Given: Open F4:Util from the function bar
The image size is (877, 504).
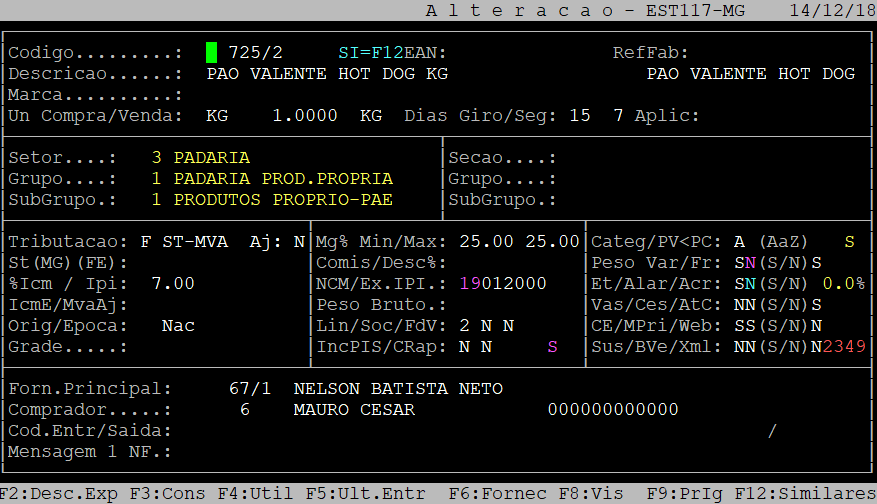Looking at the screenshot, I should [255, 494].
